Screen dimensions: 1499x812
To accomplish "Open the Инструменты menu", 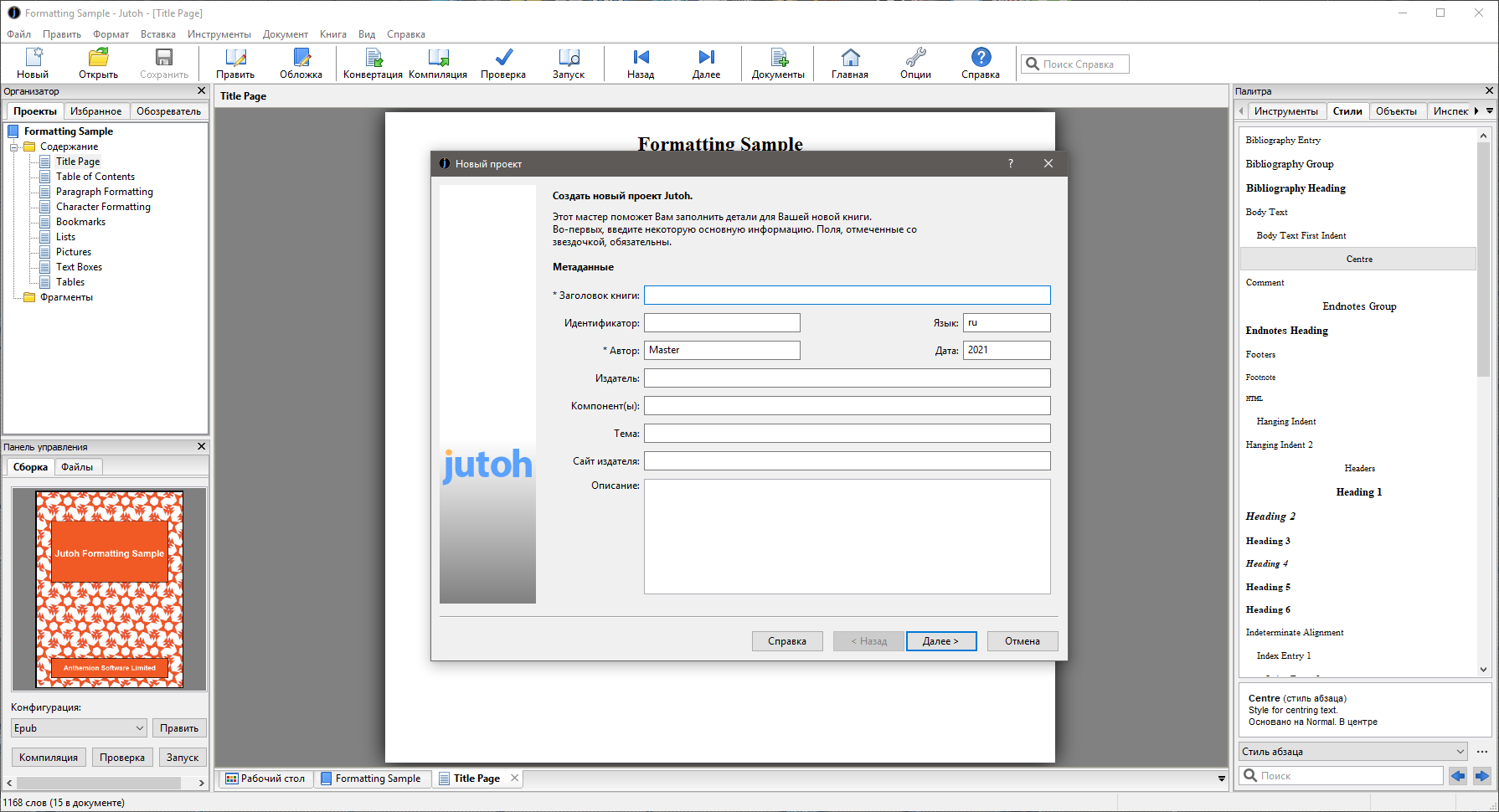I will 219,34.
